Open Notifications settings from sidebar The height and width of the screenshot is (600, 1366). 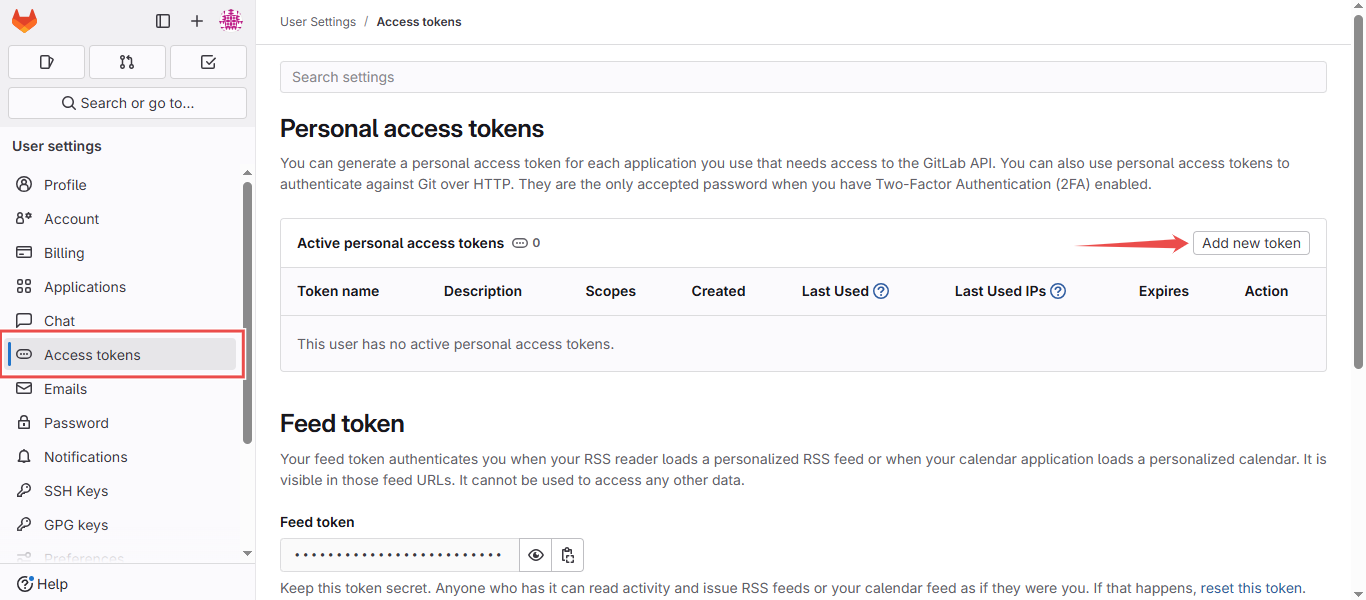point(85,456)
